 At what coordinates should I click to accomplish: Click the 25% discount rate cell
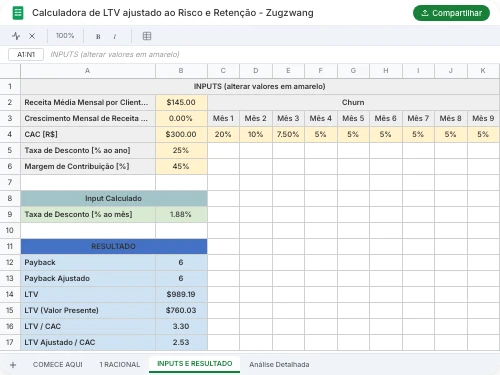pos(181,150)
